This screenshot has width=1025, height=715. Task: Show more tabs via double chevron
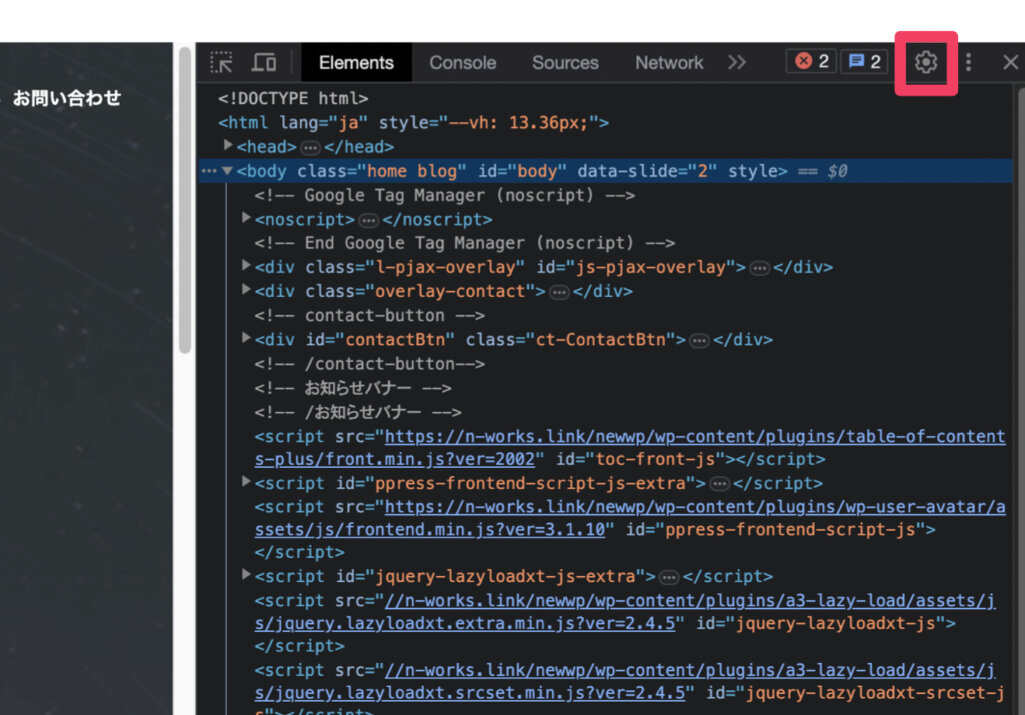[x=737, y=62]
